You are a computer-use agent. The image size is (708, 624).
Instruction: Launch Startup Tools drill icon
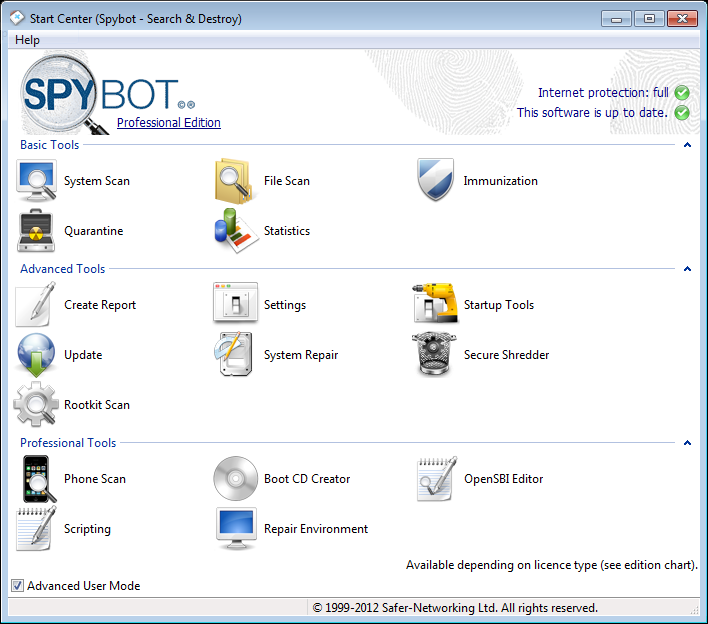click(x=436, y=305)
